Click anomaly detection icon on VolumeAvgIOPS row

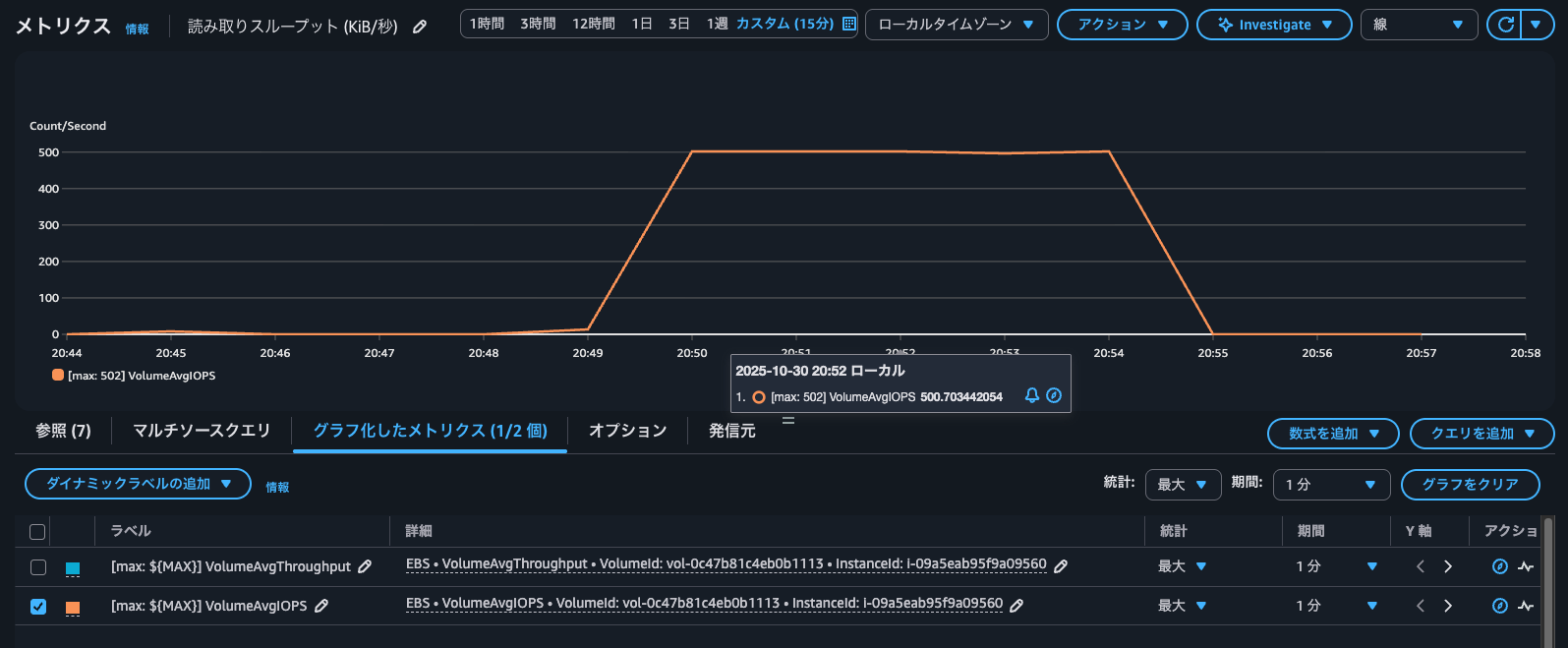(1525, 606)
